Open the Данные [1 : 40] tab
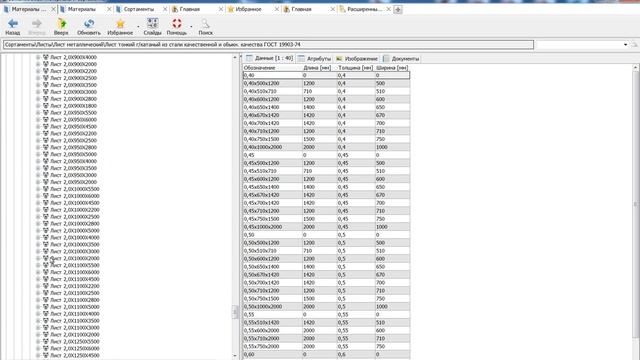640x360 pixels. click(270, 58)
